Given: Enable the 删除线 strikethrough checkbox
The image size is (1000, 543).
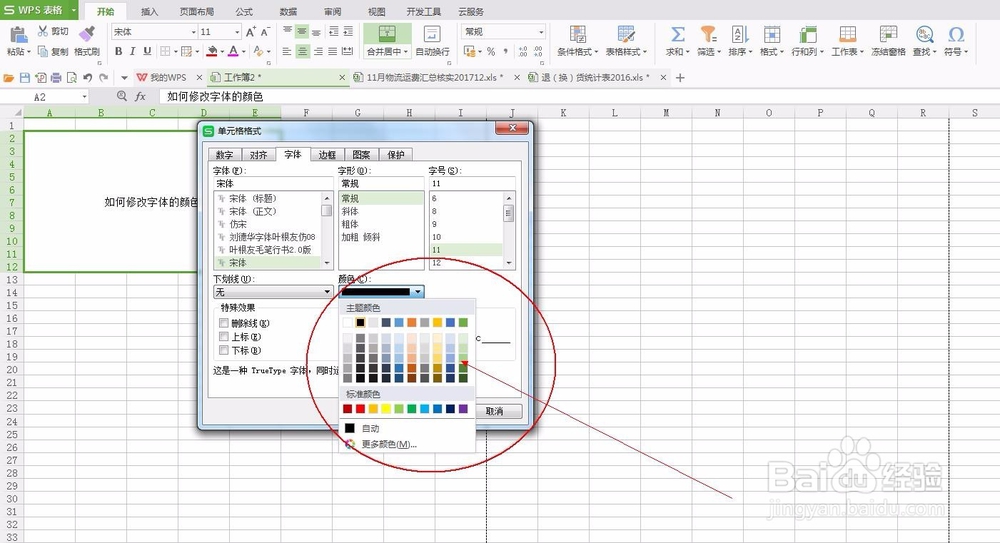Looking at the screenshot, I should pos(224,324).
